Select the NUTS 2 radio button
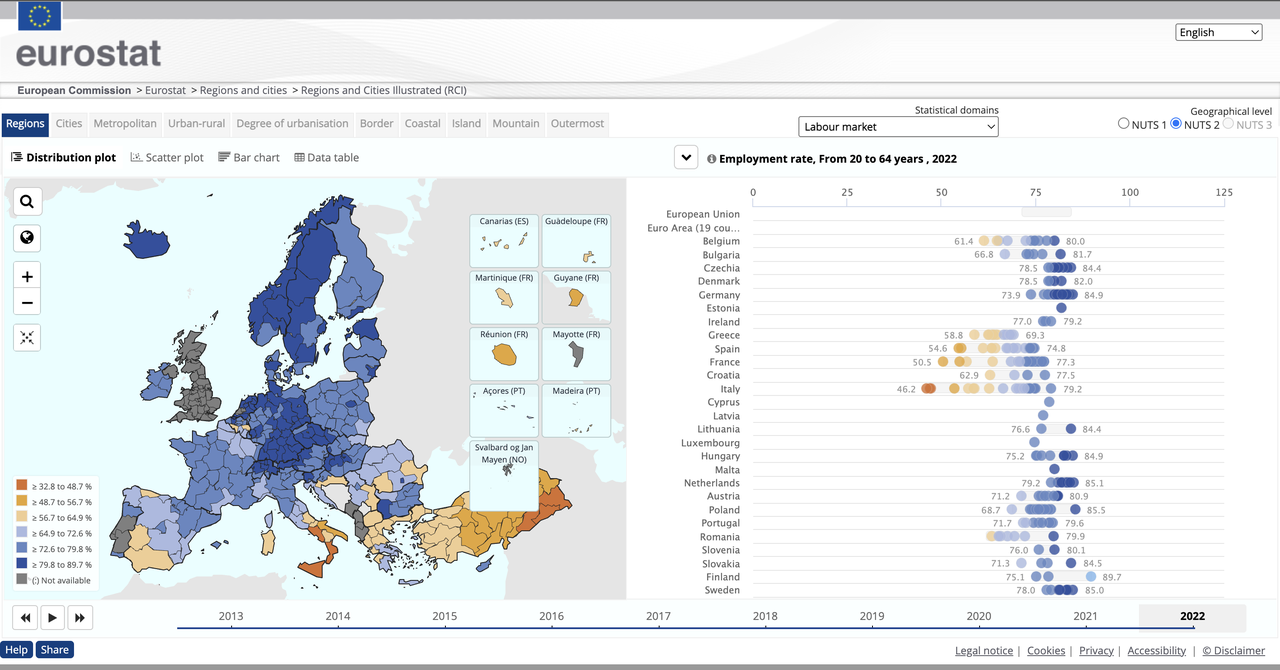This screenshot has height=670, width=1280. point(1176,124)
